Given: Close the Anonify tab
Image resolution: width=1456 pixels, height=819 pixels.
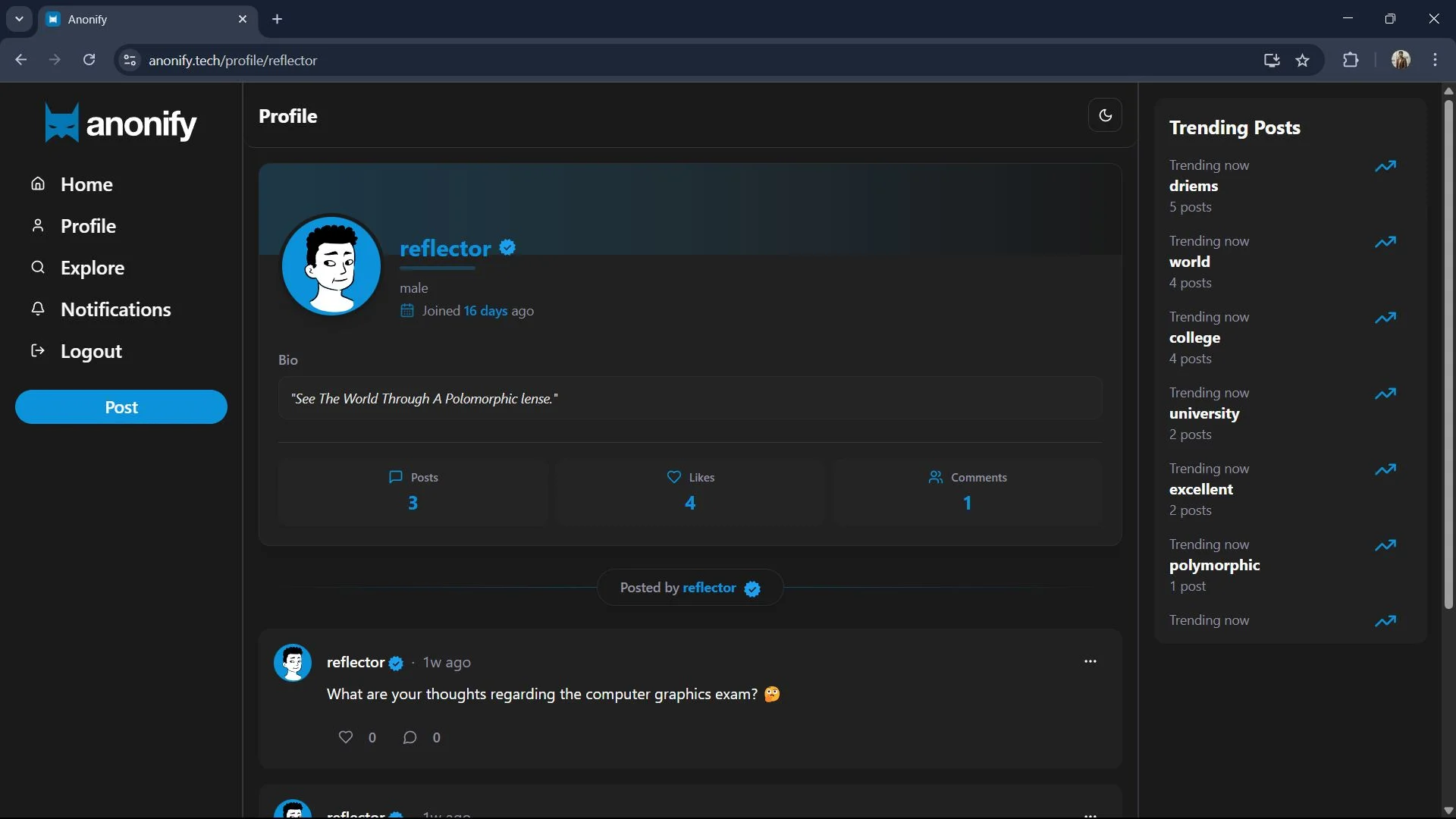Looking at the screenshot, I should [x=243, y=19].
